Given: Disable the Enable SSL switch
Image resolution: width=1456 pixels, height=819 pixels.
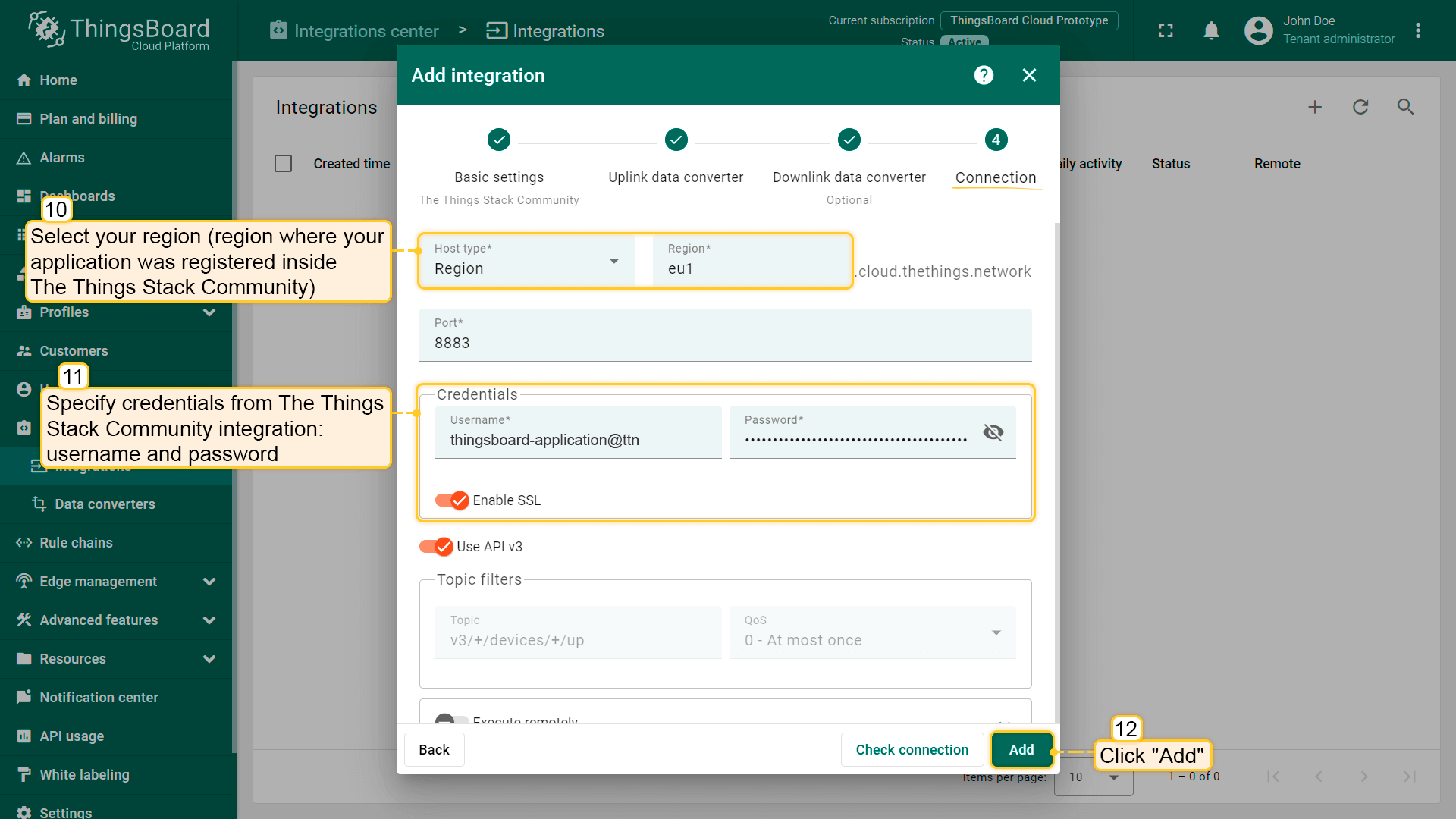Looking at the screenshot, I should [452, 500].
